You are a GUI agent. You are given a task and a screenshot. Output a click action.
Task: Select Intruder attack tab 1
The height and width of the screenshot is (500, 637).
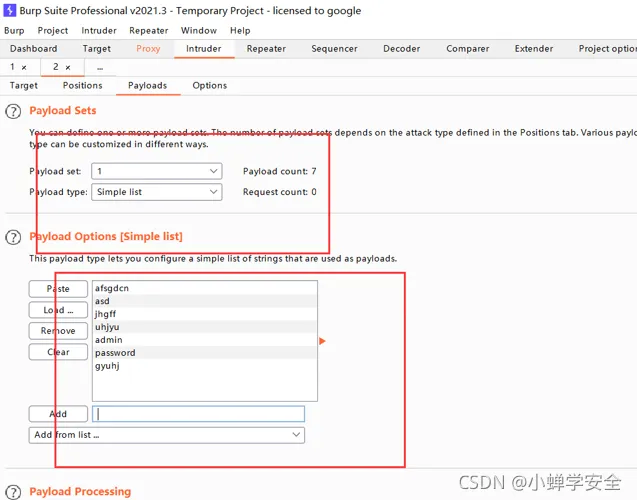coord(13,67)
